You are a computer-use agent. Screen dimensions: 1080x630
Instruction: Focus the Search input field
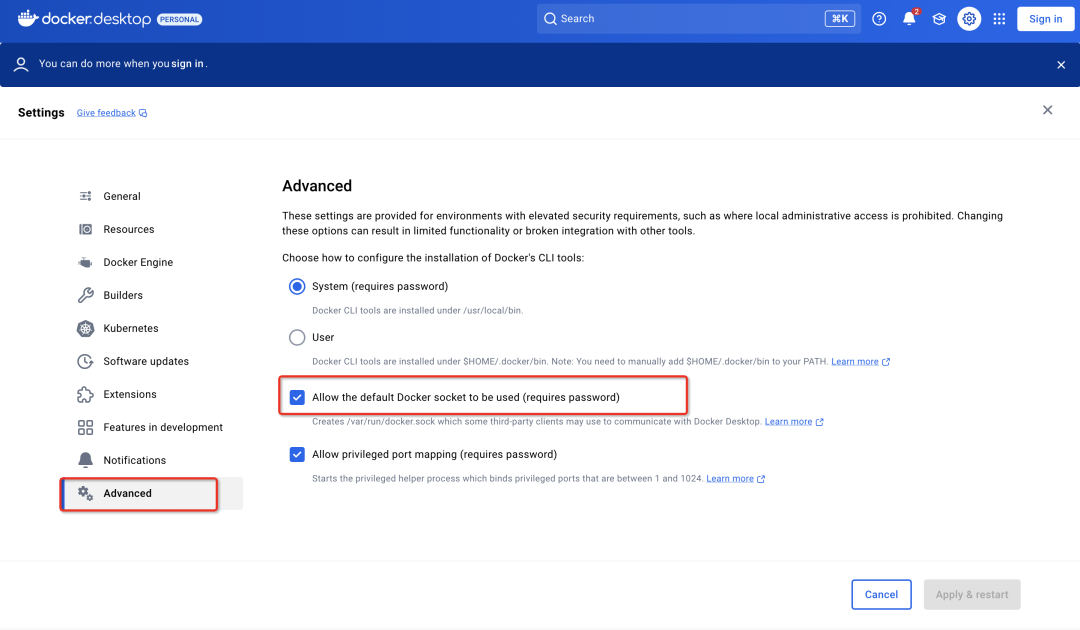coord(698,19)
